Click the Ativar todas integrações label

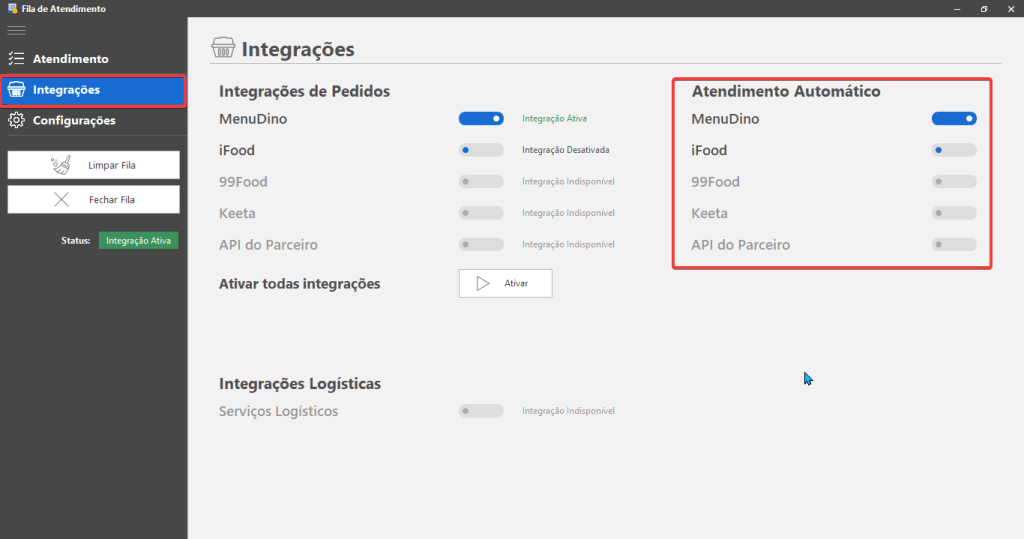[300, 284]
